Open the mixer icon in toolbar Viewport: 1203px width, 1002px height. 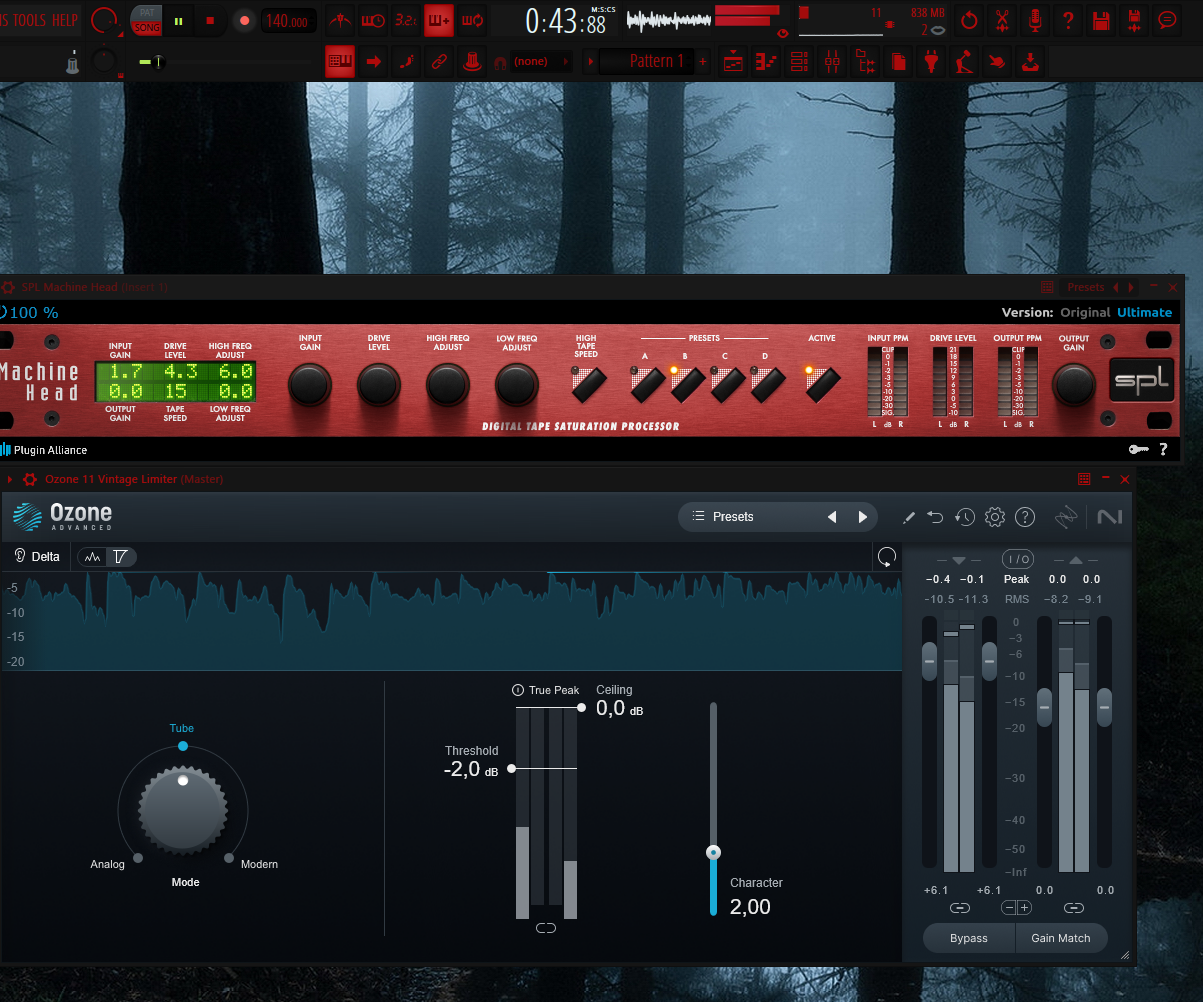tap(831, 62)
